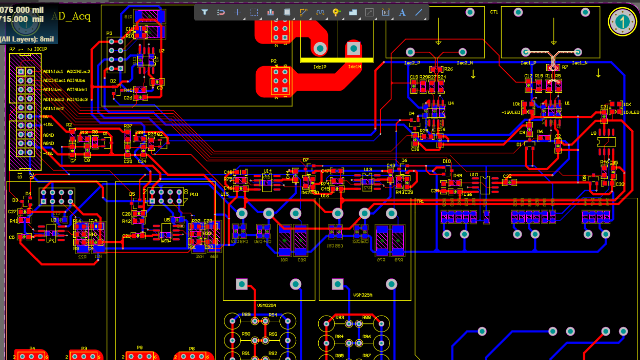Open the magnet Snap options tool
The height and width of the screenshot is (360, 640).
(221, 12)
